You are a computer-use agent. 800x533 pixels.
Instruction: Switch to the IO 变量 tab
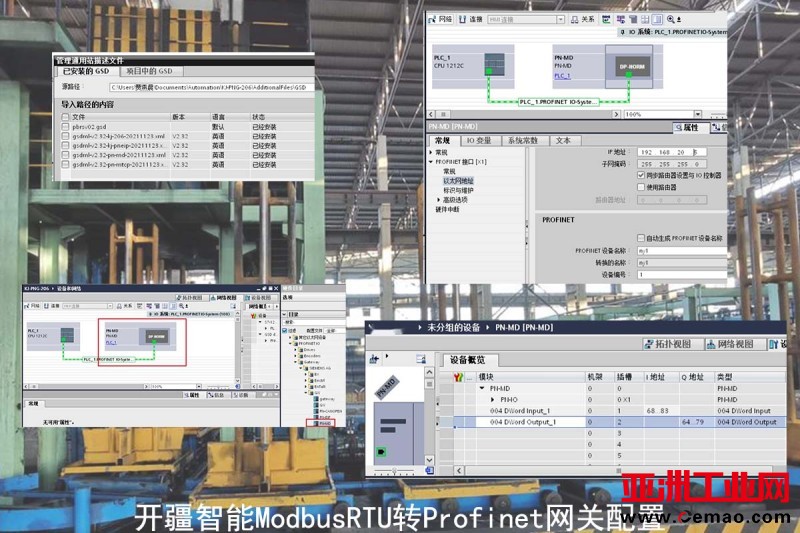[479, 140]
